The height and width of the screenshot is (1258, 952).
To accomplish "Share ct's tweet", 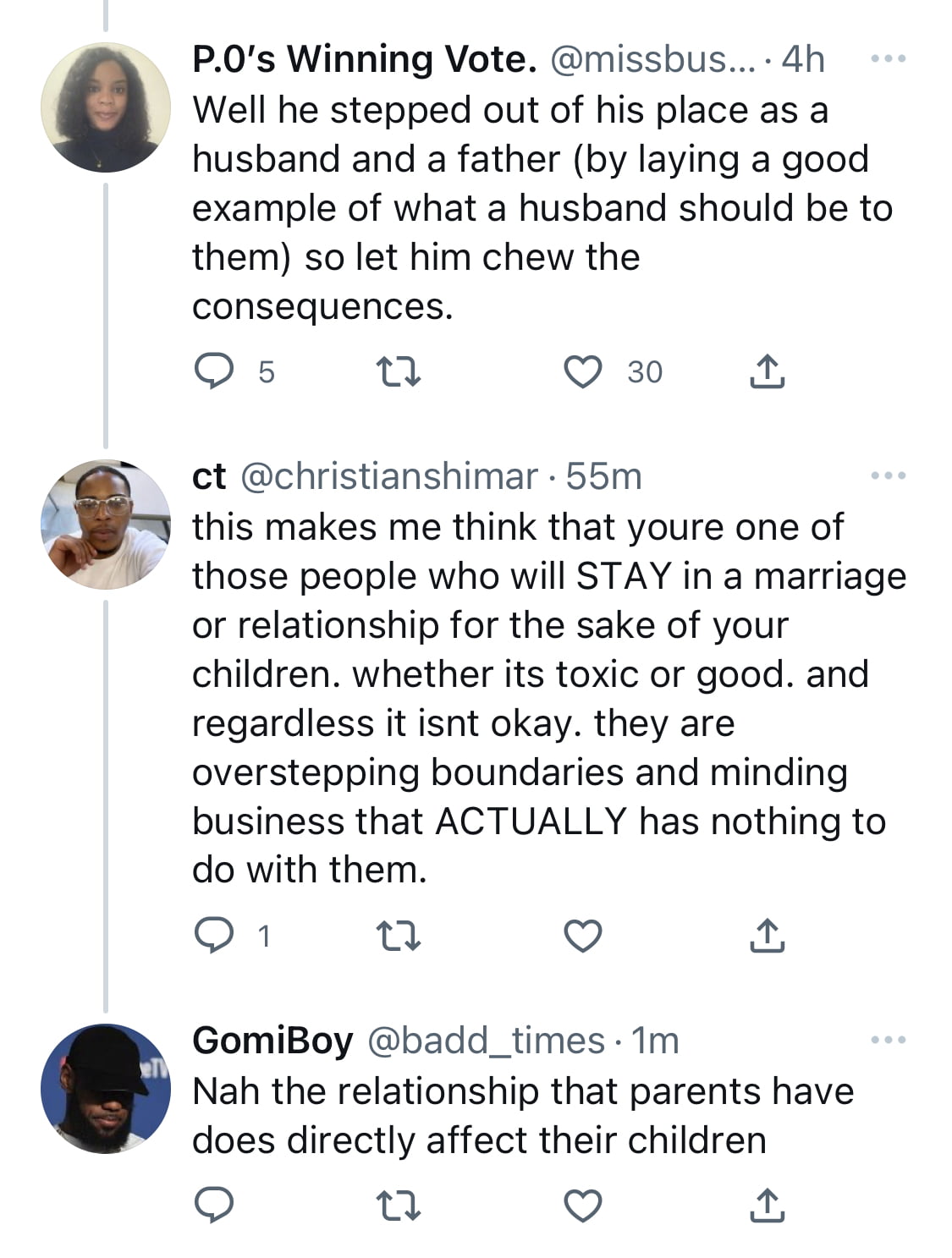I will point(767,936).
